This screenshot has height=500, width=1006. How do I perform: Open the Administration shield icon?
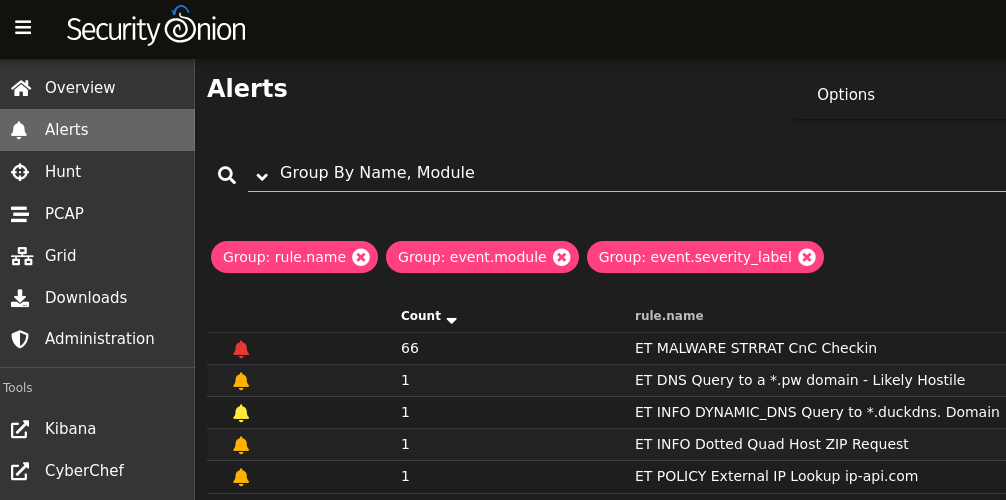(x=20, y=339)
